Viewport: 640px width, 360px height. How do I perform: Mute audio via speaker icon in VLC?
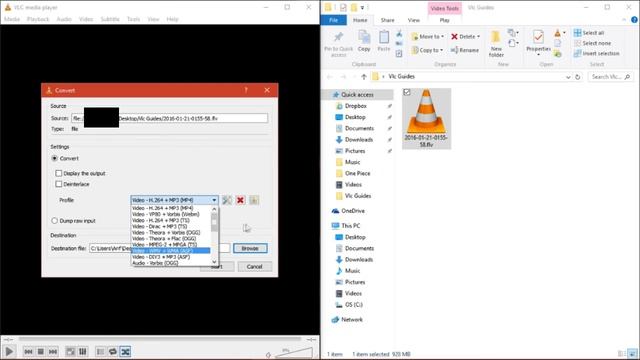pyautogui.click(x=268, y=354)
